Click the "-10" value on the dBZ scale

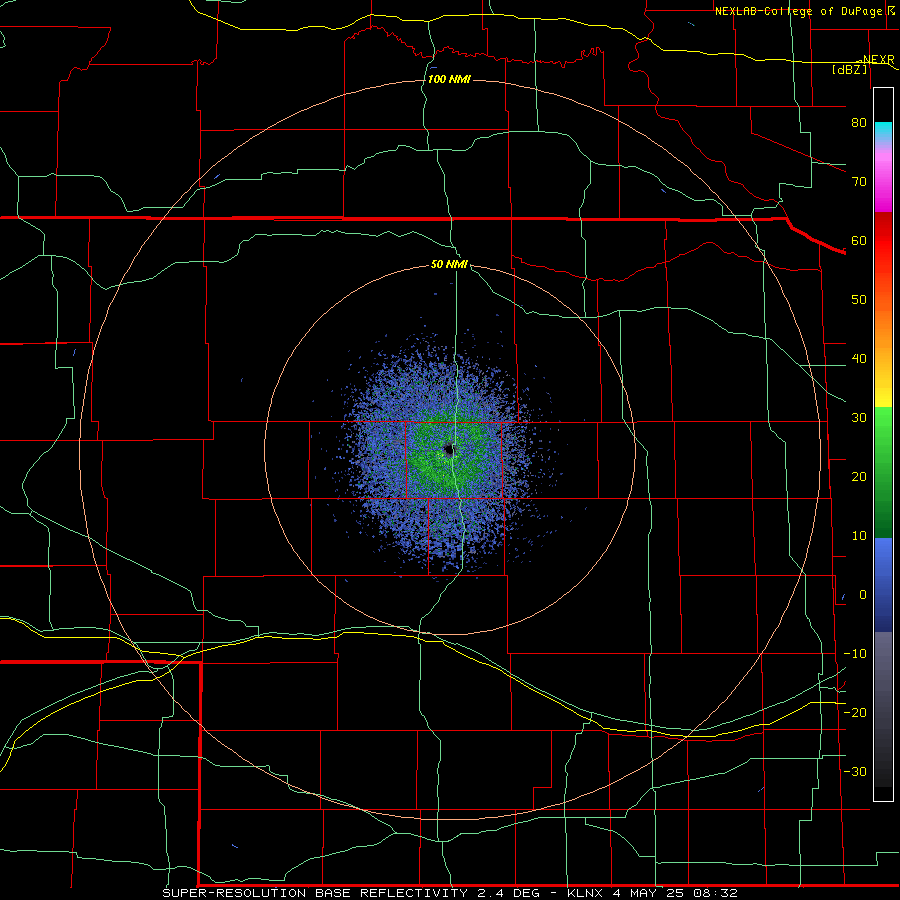point(855,654)
